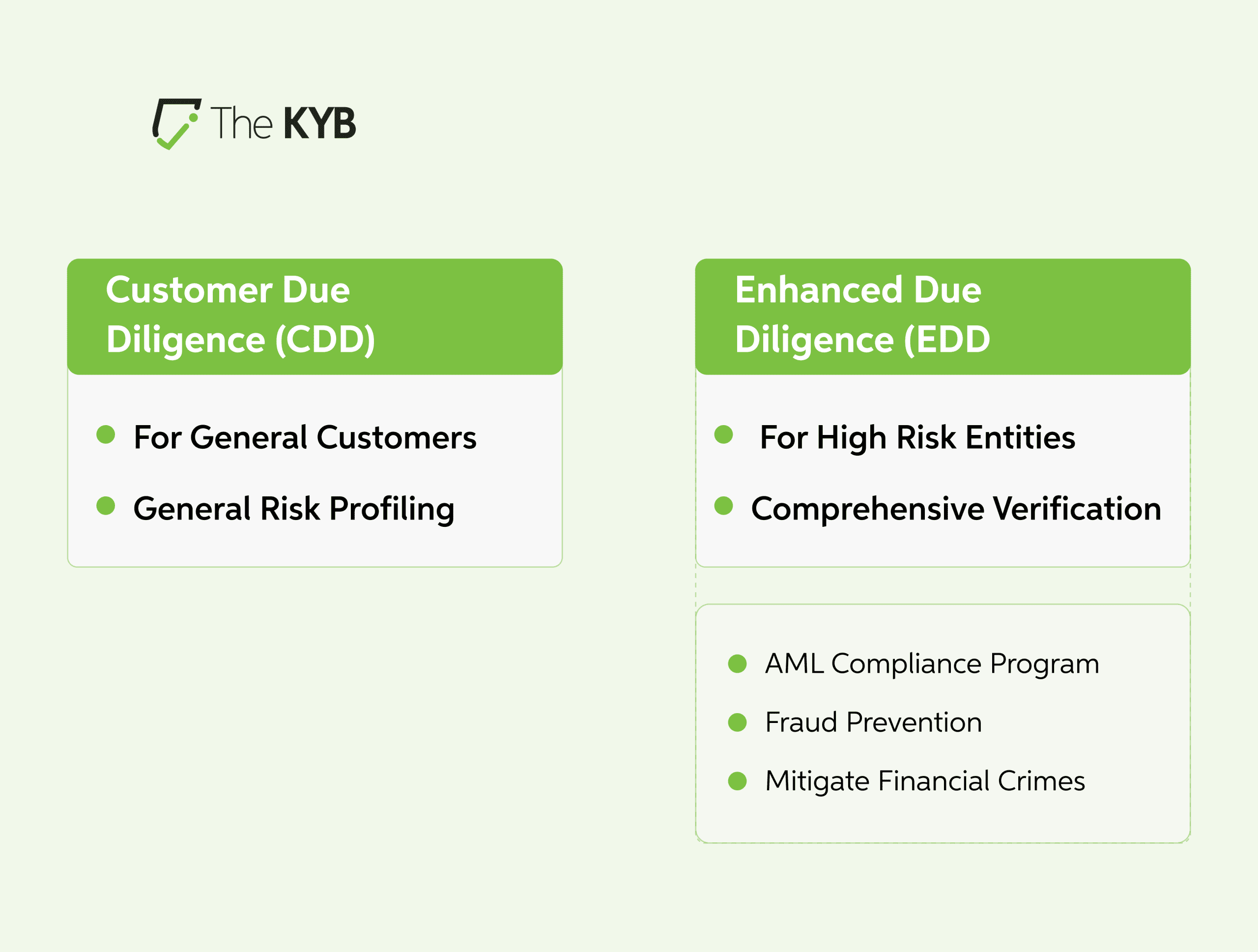Click the green bullet beside General Risk Profiling

pyautogui.click(x=106, y=506)
